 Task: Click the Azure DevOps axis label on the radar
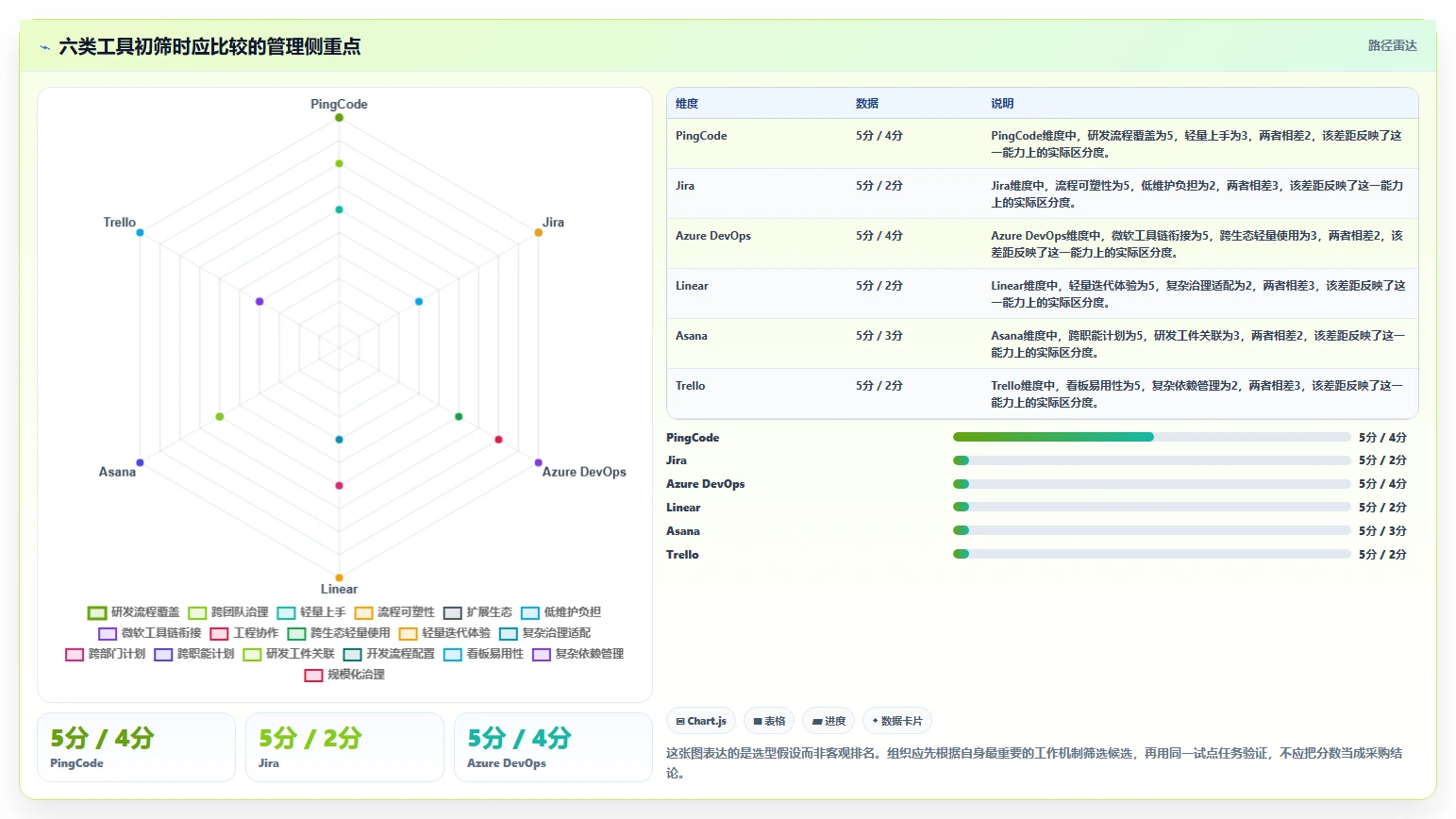584,472
